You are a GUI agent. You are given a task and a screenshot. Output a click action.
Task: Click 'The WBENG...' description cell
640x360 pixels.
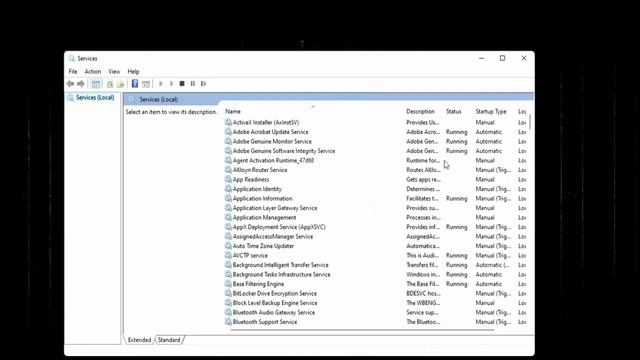pos(423,302)
